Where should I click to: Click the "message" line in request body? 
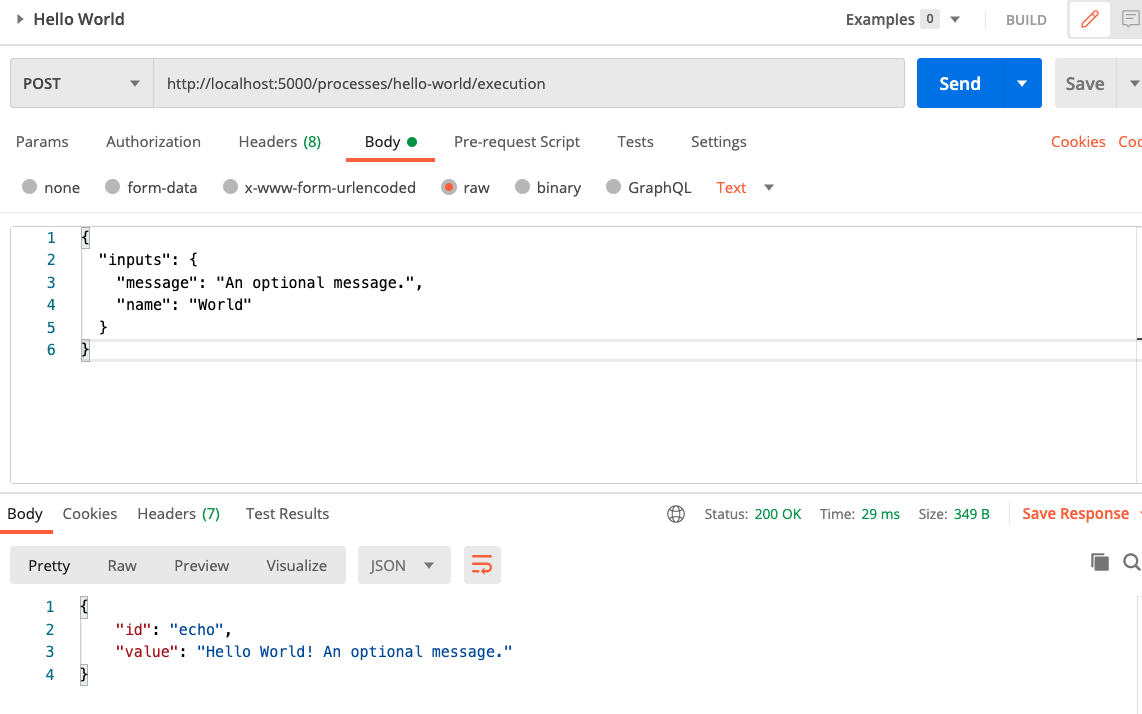pyautogui.click(x=269, y=283)
